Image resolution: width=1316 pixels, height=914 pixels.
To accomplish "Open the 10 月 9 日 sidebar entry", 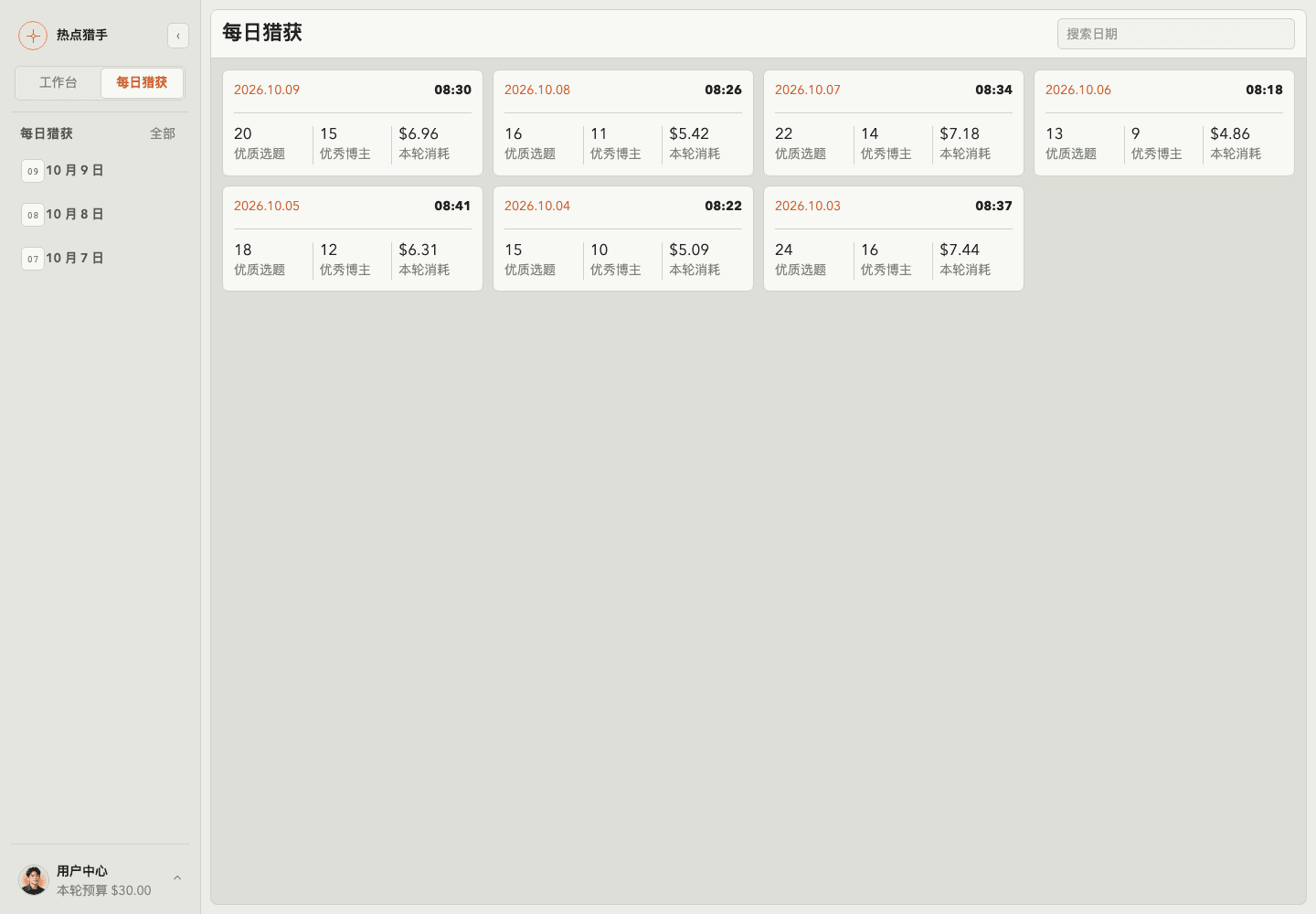I will click(x=100, y=171).
